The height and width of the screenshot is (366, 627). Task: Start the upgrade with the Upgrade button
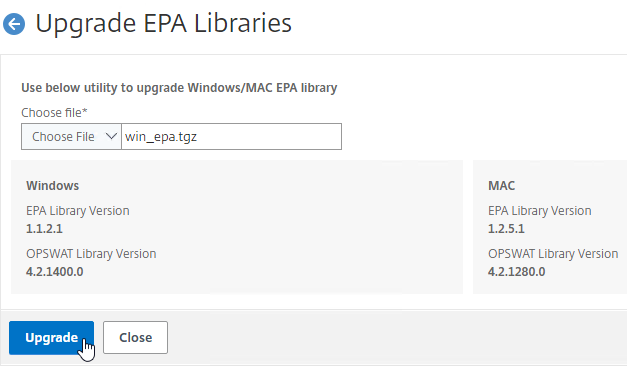(52, 338)
